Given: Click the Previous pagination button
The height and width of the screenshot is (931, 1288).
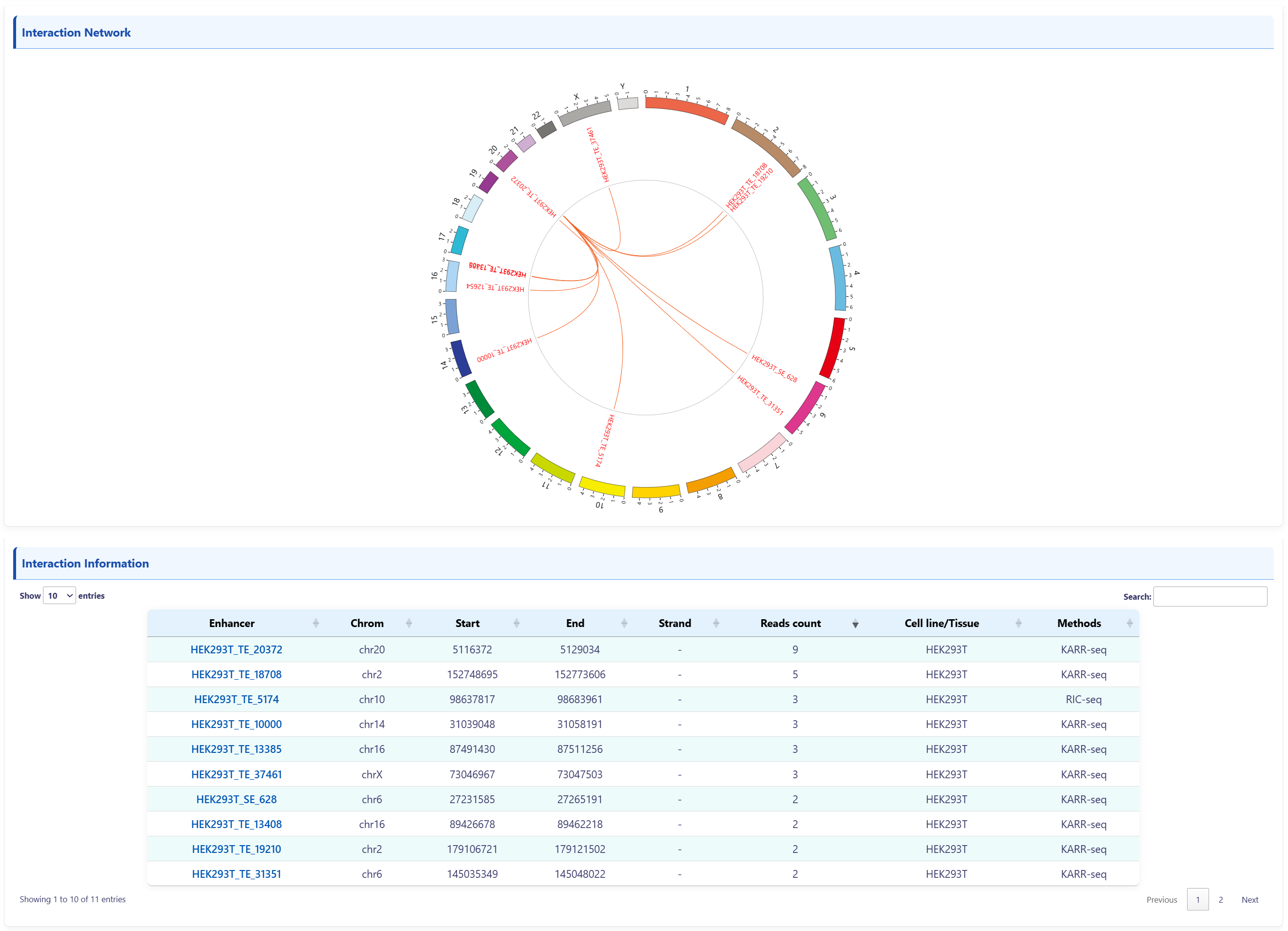Looking at the screenshot, I should point(1161,900).
